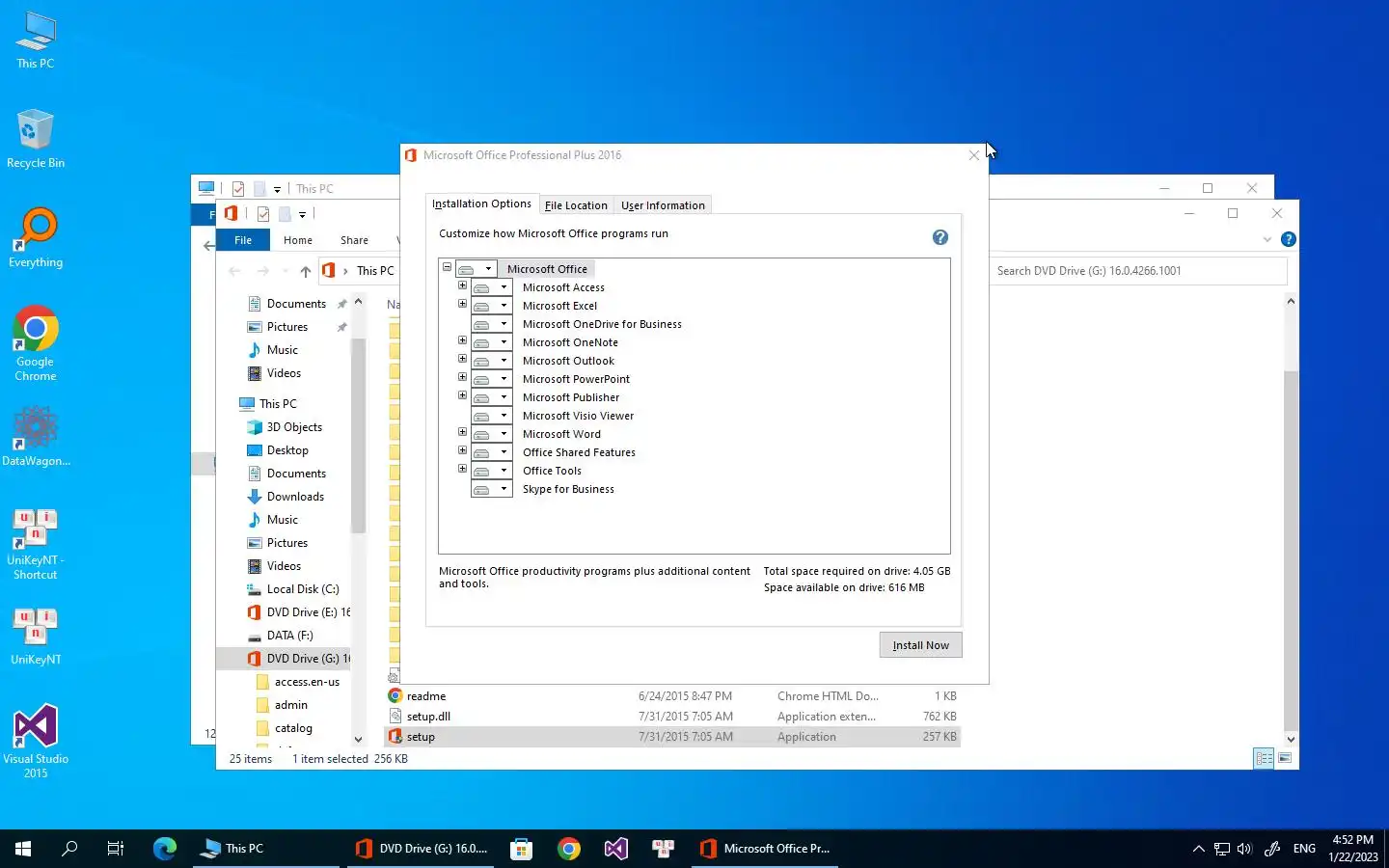Collapse the Microsoft Office root tree node
Screen dimensions: 1389x868
[447, 267]
